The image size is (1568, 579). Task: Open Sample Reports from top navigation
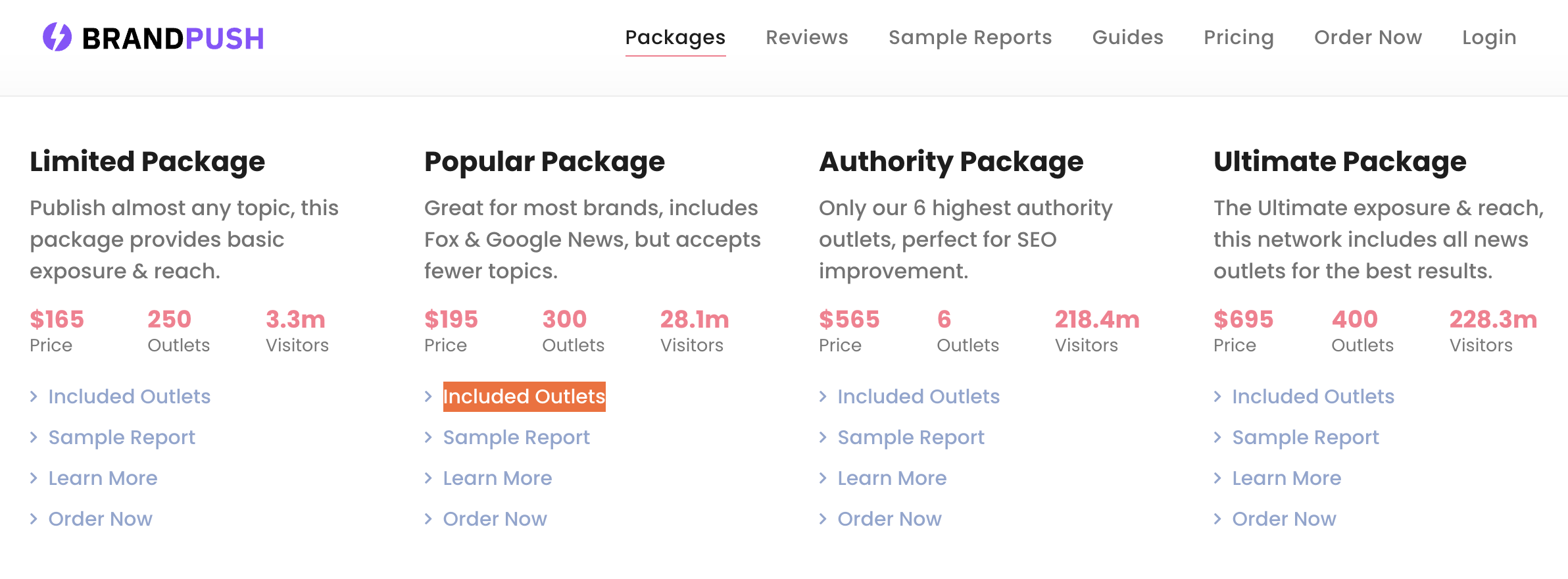[970, 38]
